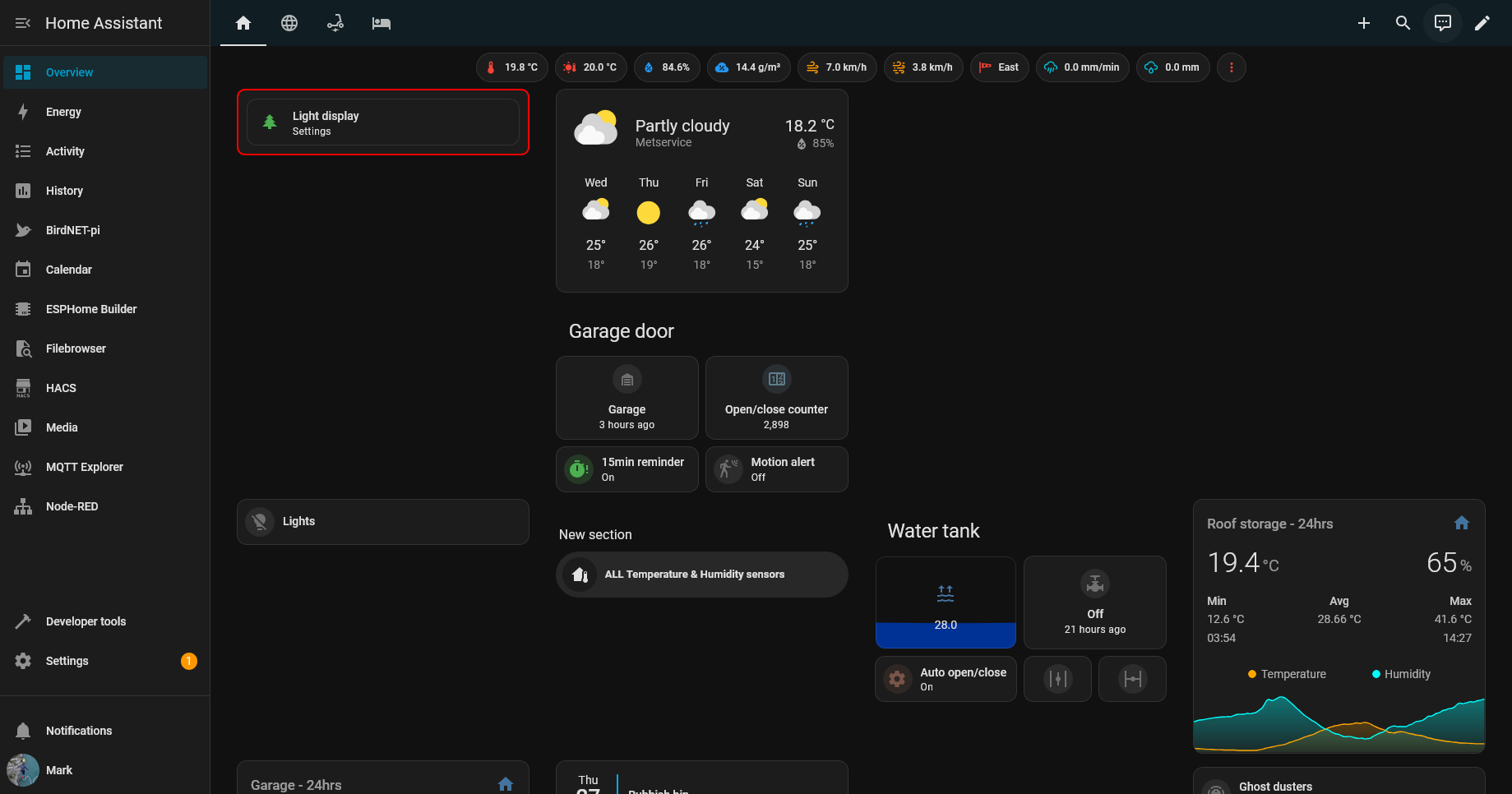Go to the Activity panel
This screenshot has height=794, width=1512.
point(105,151)
